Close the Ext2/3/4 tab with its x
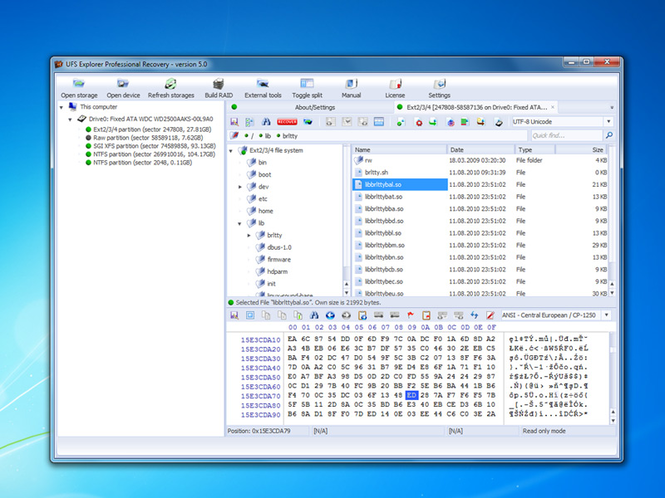665x498 pixels. coord(553,107)
